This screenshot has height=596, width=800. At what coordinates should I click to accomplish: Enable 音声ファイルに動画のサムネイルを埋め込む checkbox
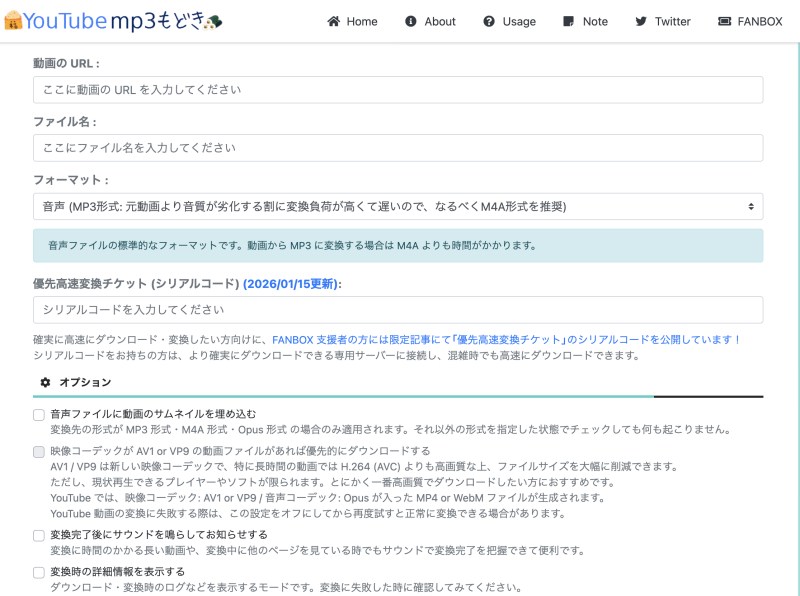click(x=39, y=415)
